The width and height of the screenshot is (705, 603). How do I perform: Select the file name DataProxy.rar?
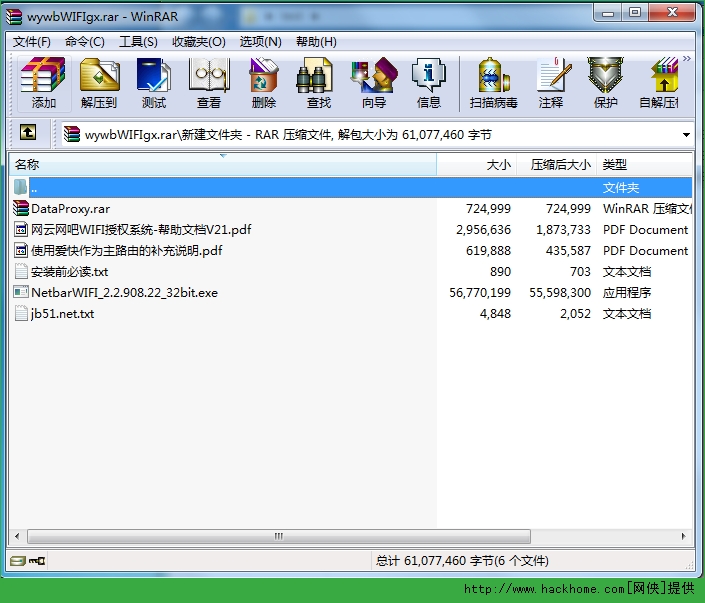71,209
